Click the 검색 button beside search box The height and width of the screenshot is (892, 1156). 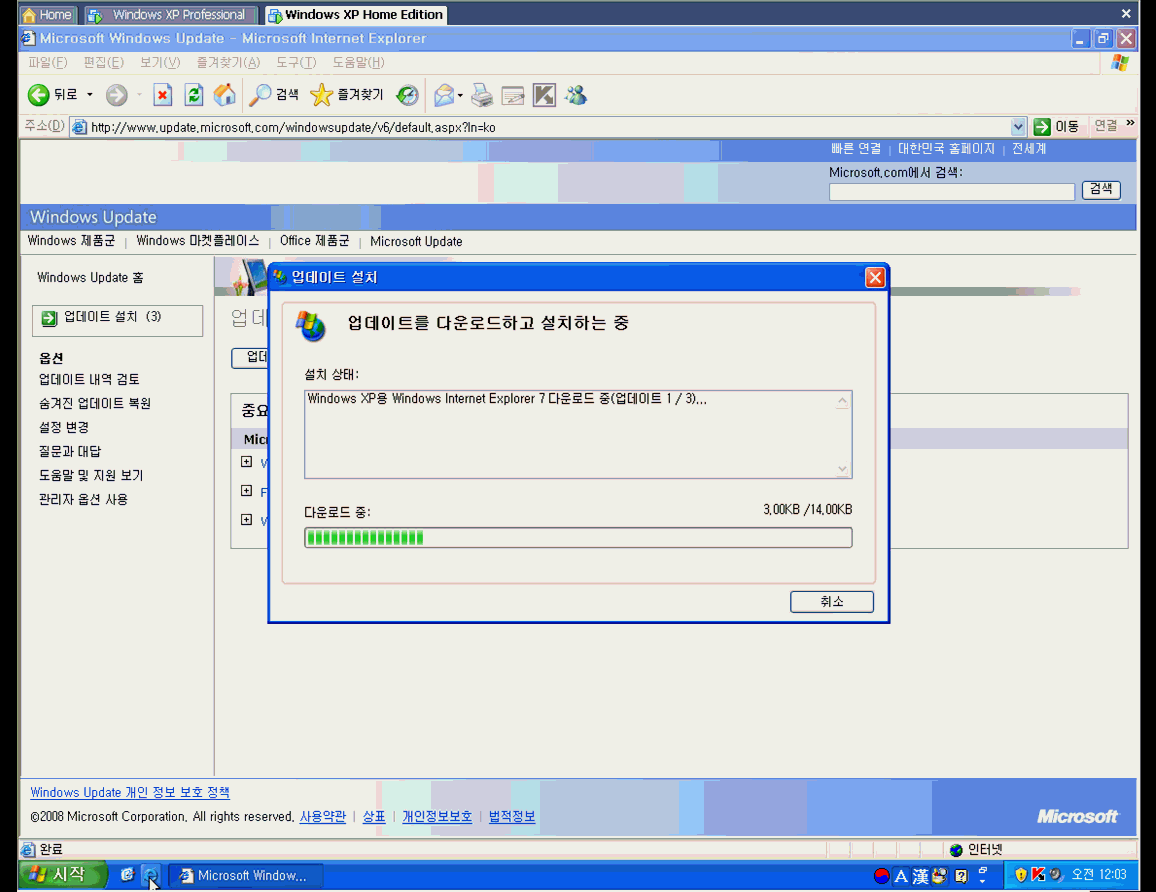pyautogui.click(x=1101, y=189)
